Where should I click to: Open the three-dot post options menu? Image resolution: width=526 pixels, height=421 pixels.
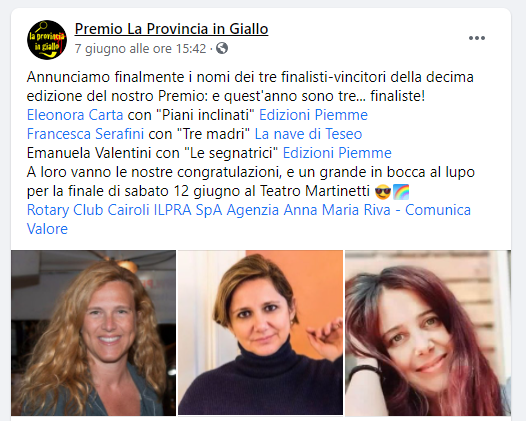click(x=477, y=38)
